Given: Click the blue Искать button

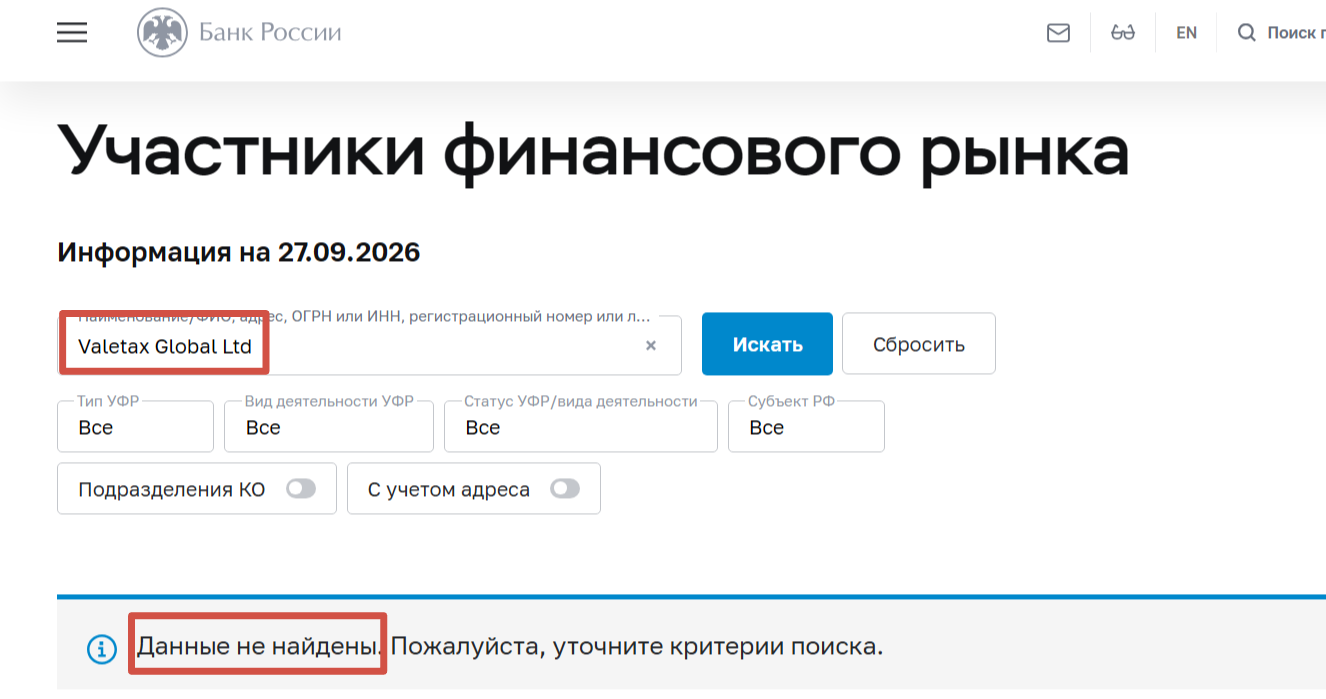Looking at the screenshot, I should pos(767,344).
